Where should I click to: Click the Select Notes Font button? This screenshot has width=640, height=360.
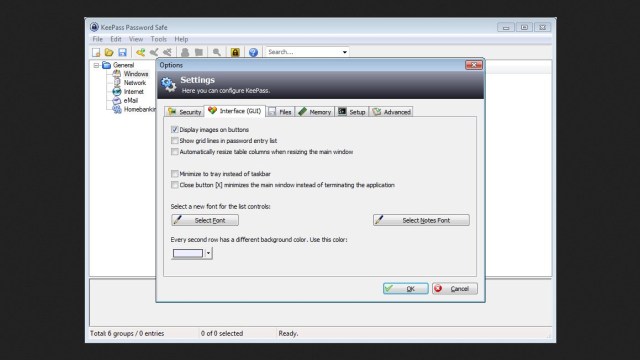pos(421,220)
